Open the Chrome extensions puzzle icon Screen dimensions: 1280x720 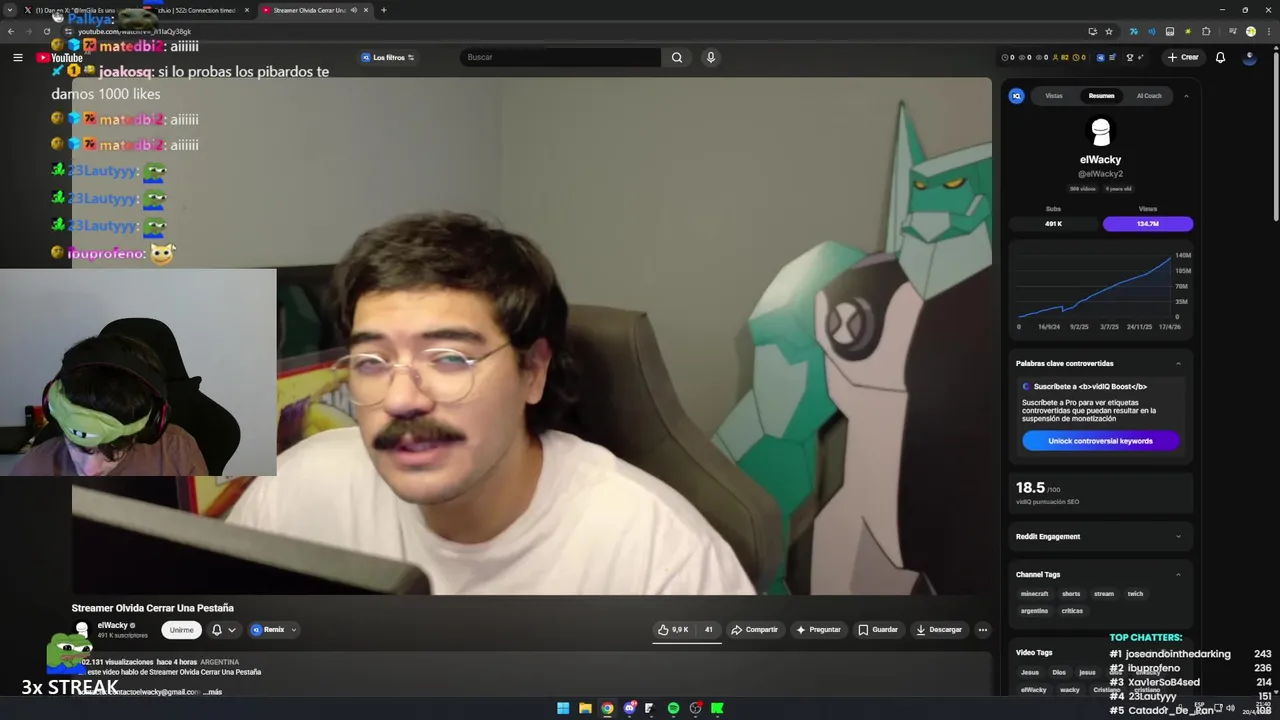(x=1206, y=31)
